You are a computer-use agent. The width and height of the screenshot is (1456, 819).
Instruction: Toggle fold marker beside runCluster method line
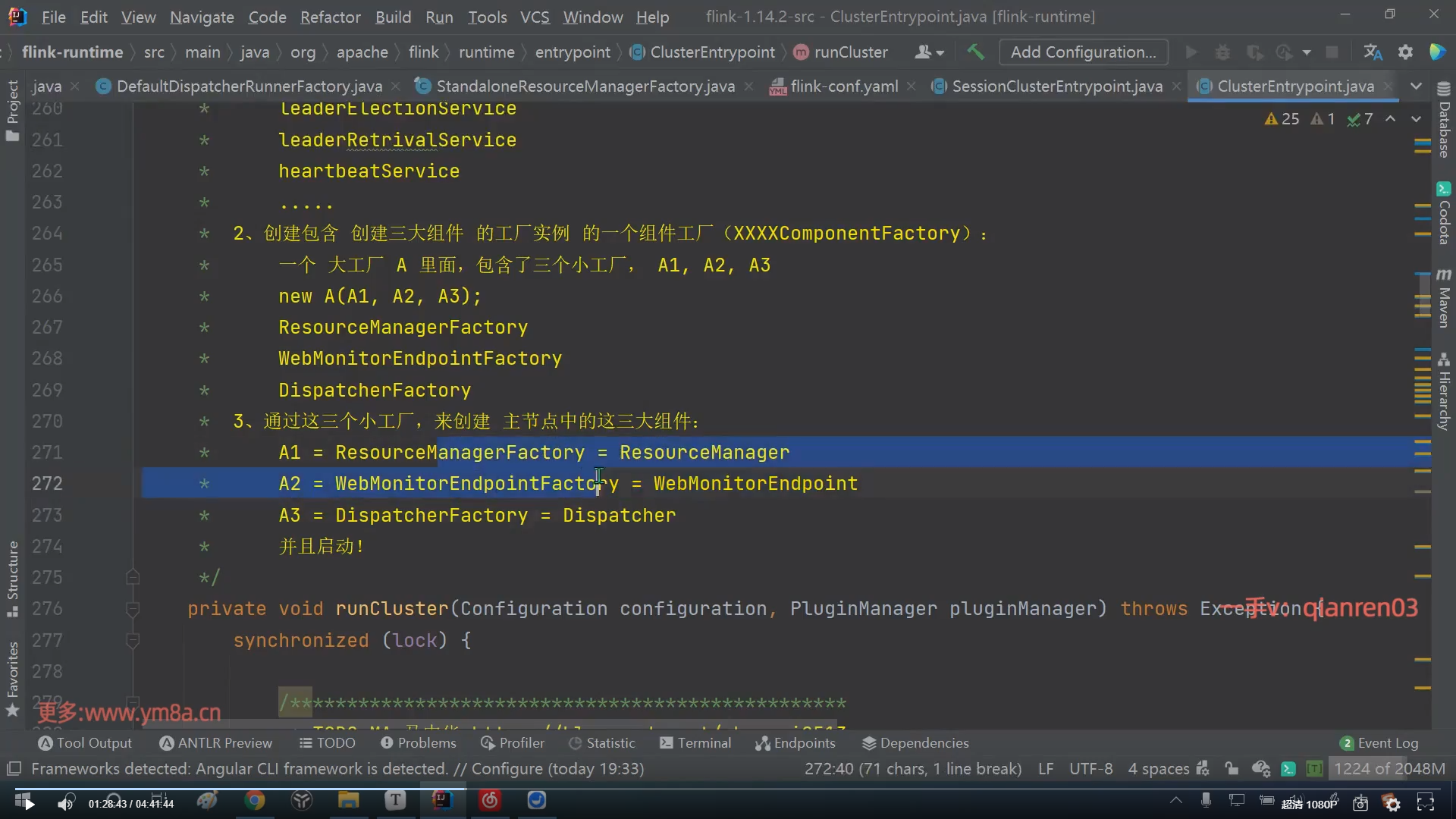133,609
